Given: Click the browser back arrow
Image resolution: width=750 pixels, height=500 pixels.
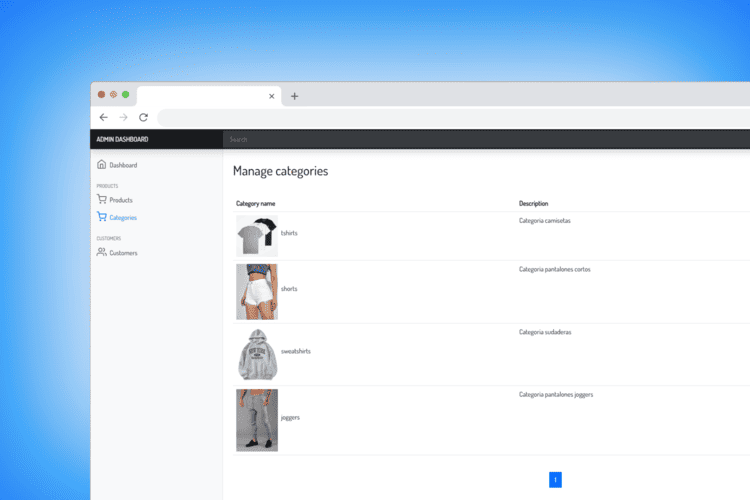Looking at the screenshot, I should (104, 117).
